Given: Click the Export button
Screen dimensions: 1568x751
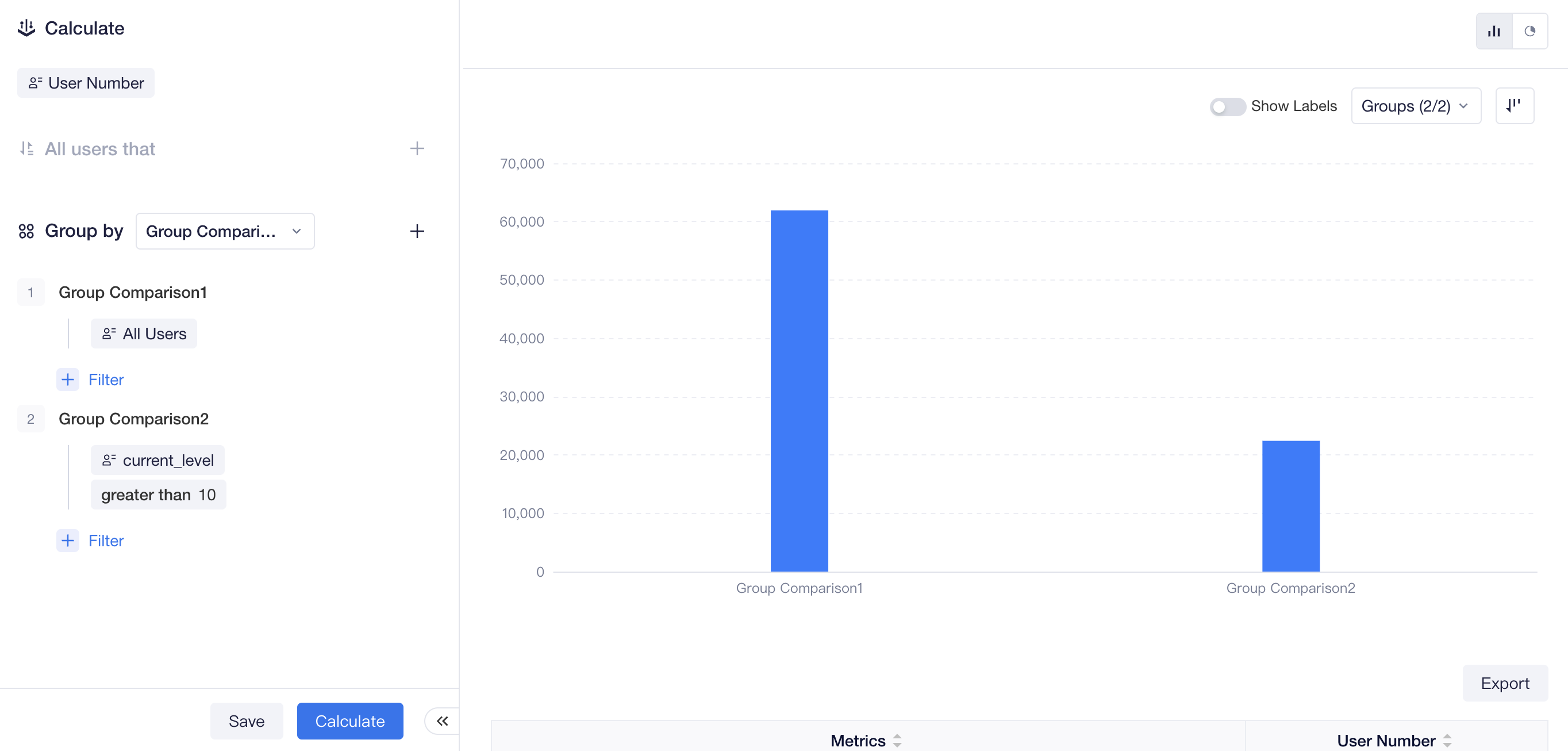Looking at the screenshot, I should click(1505, 683).
